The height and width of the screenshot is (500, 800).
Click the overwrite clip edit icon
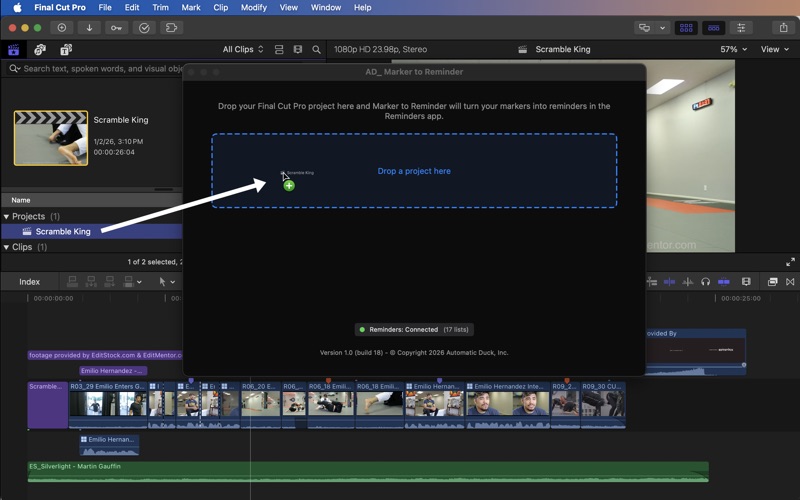tap(129, 281)
